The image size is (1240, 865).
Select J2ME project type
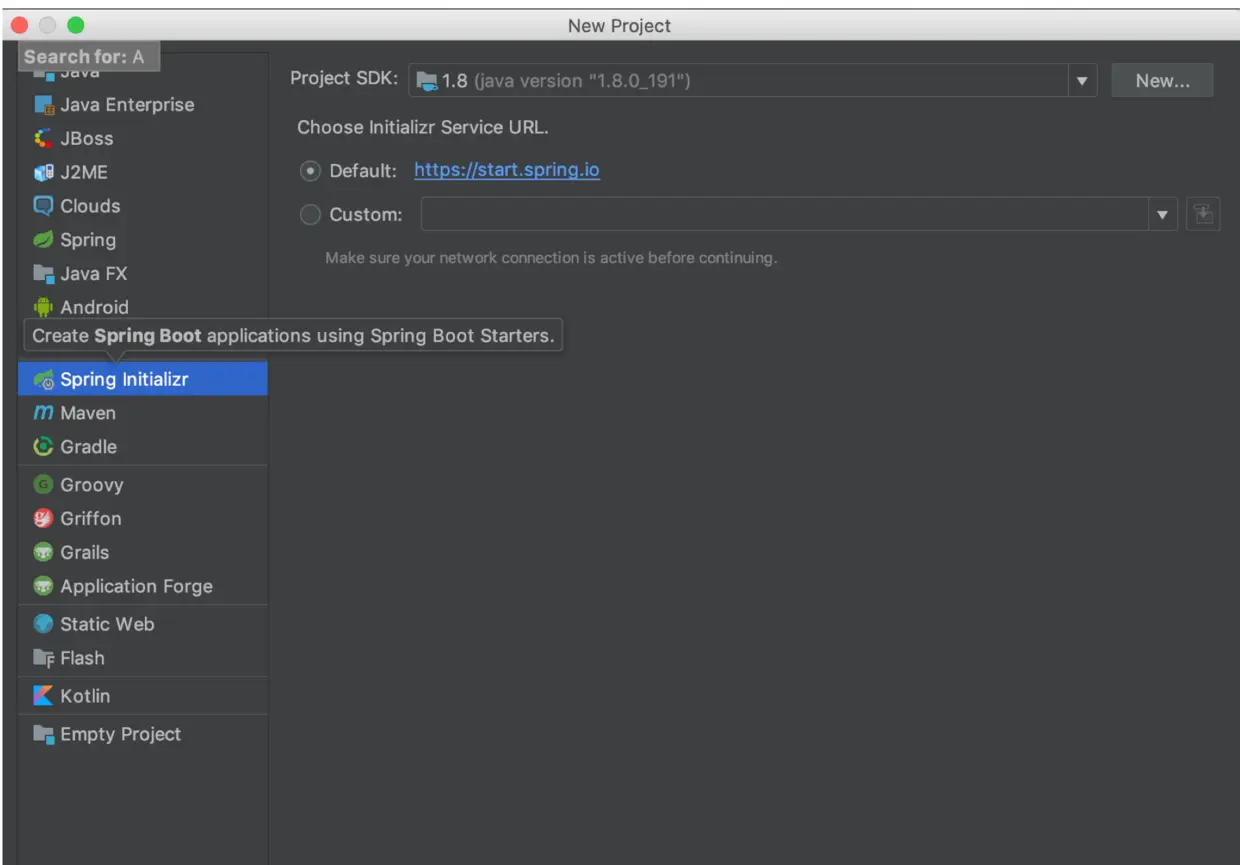(x=143, y=173)
